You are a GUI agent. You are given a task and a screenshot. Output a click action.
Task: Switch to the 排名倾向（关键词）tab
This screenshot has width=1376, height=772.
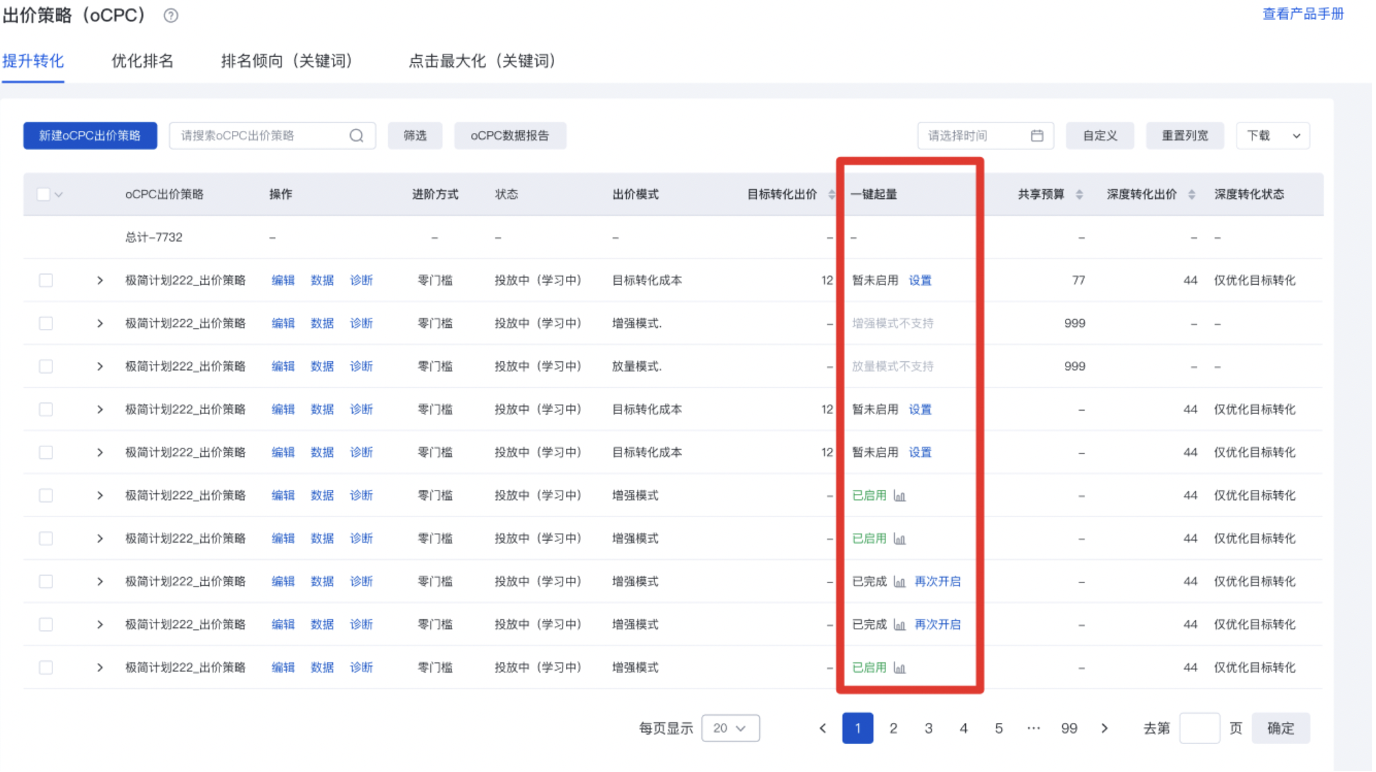[x=290, y=61]
